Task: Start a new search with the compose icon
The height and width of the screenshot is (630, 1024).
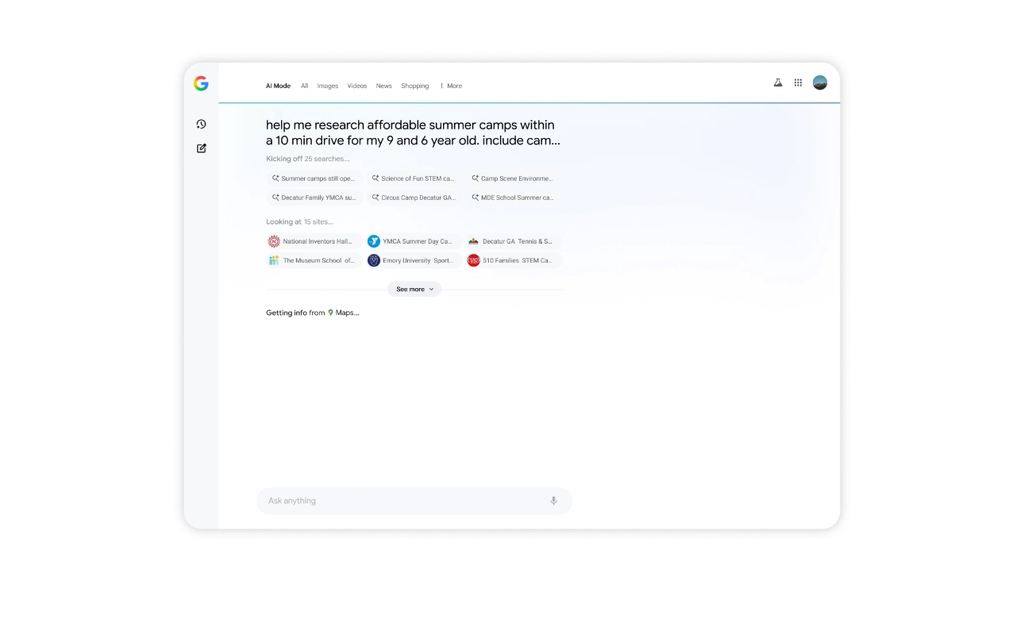Action: click(x=201, y=148)
